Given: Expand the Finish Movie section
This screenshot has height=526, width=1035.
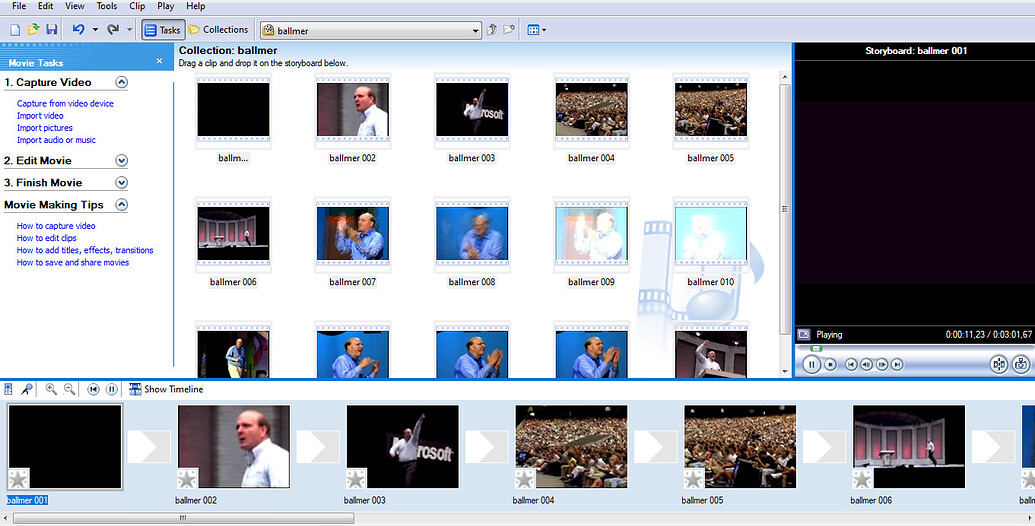Looking at the screenshot, I should coord(121,183).
